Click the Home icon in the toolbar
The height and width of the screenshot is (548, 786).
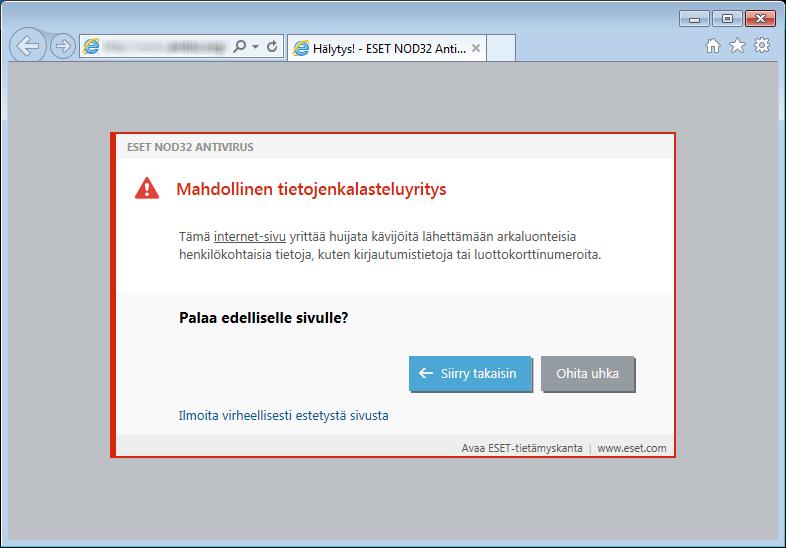[713, 46]
